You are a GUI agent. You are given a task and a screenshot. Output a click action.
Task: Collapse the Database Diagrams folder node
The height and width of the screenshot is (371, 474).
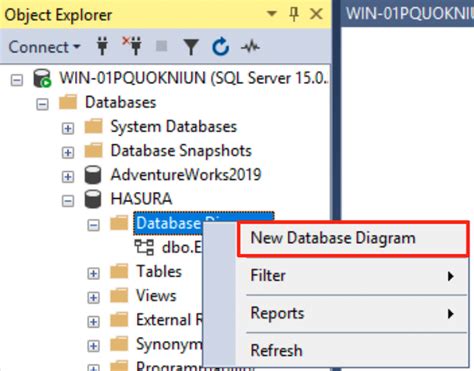94,225
